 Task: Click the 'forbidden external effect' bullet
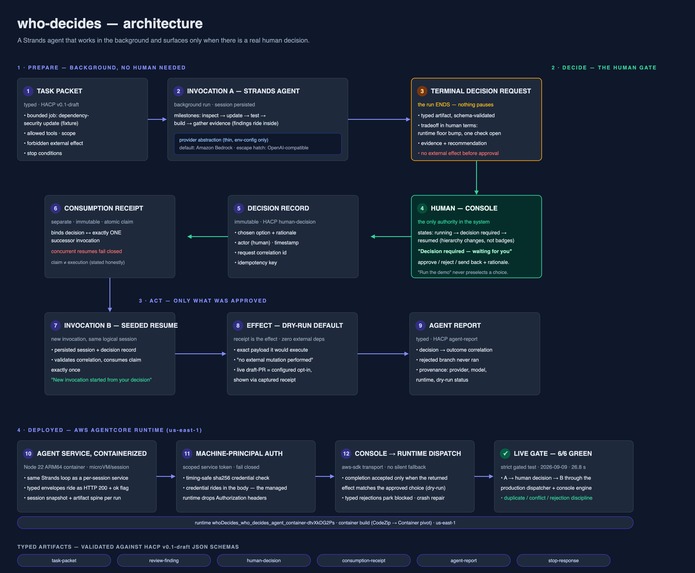(54, 143)
